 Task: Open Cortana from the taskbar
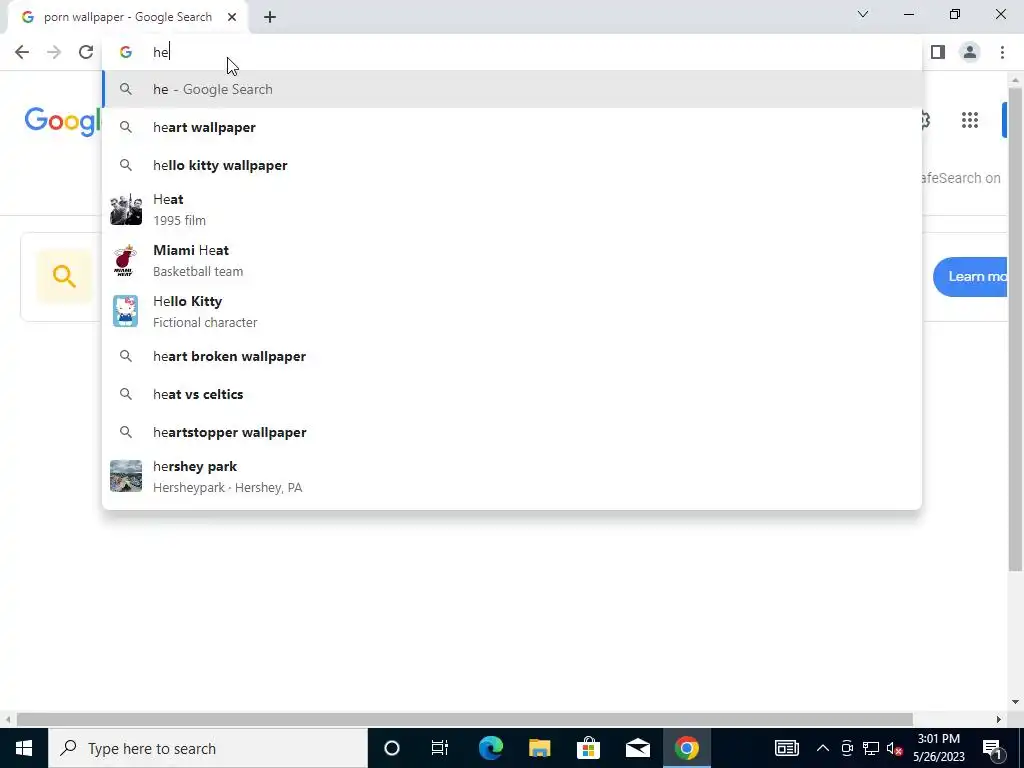pyautogui.click(x=392, y=748)
